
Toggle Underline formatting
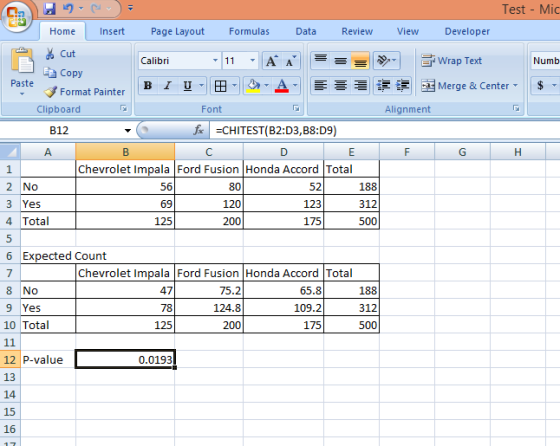click(x=187, y=86)
